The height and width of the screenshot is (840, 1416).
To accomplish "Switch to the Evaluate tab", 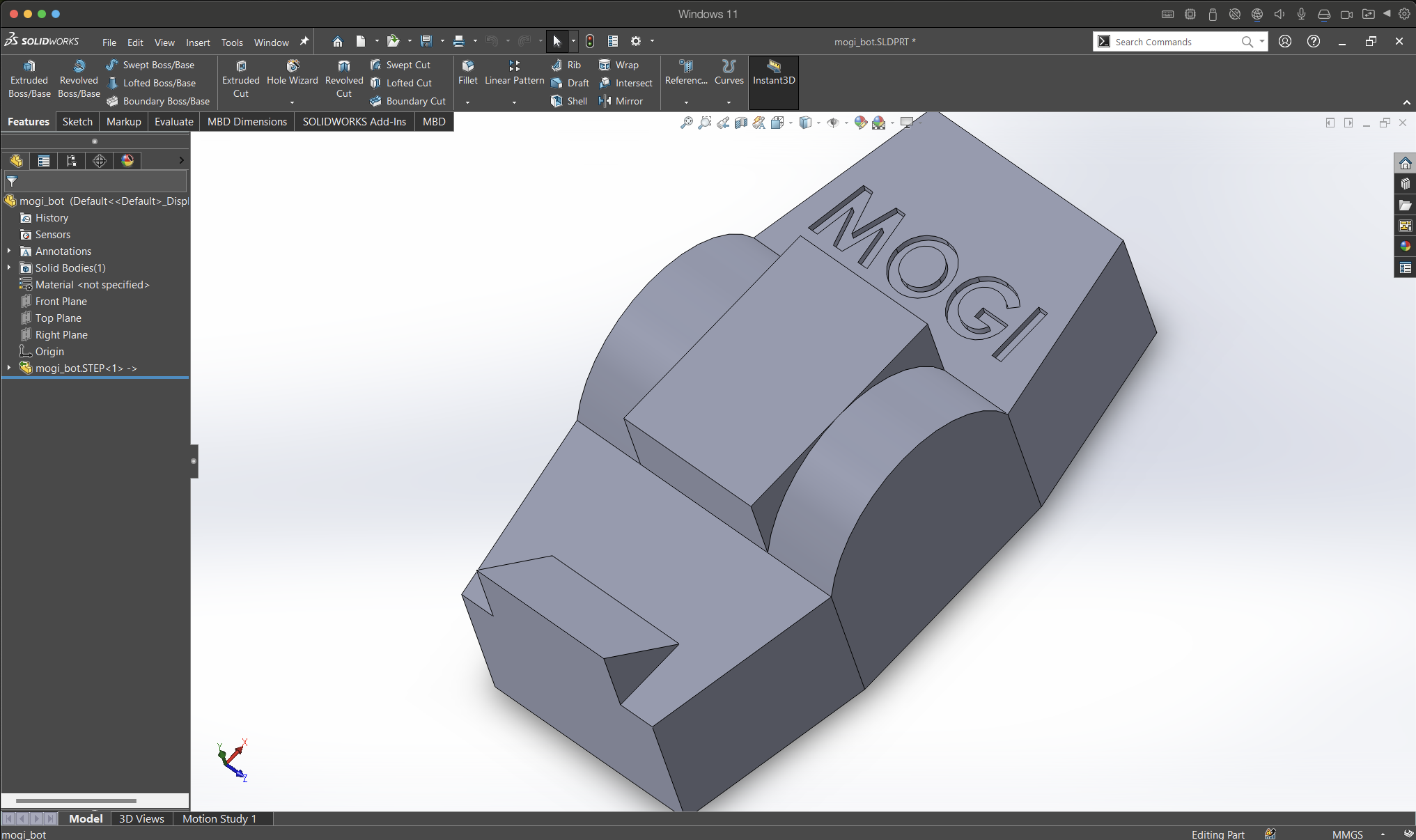I will [x=173, y=121].
